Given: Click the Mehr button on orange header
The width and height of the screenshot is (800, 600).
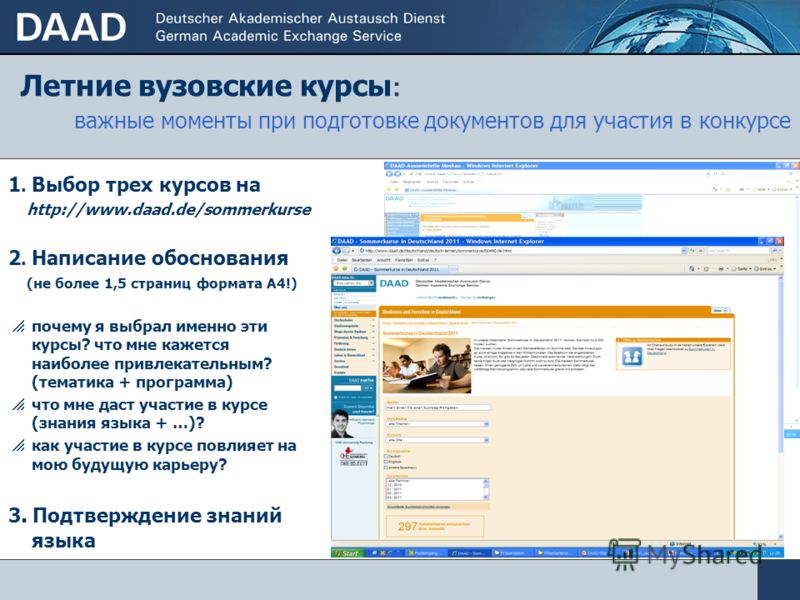Looking at the screenshot, I should (720, 310).
